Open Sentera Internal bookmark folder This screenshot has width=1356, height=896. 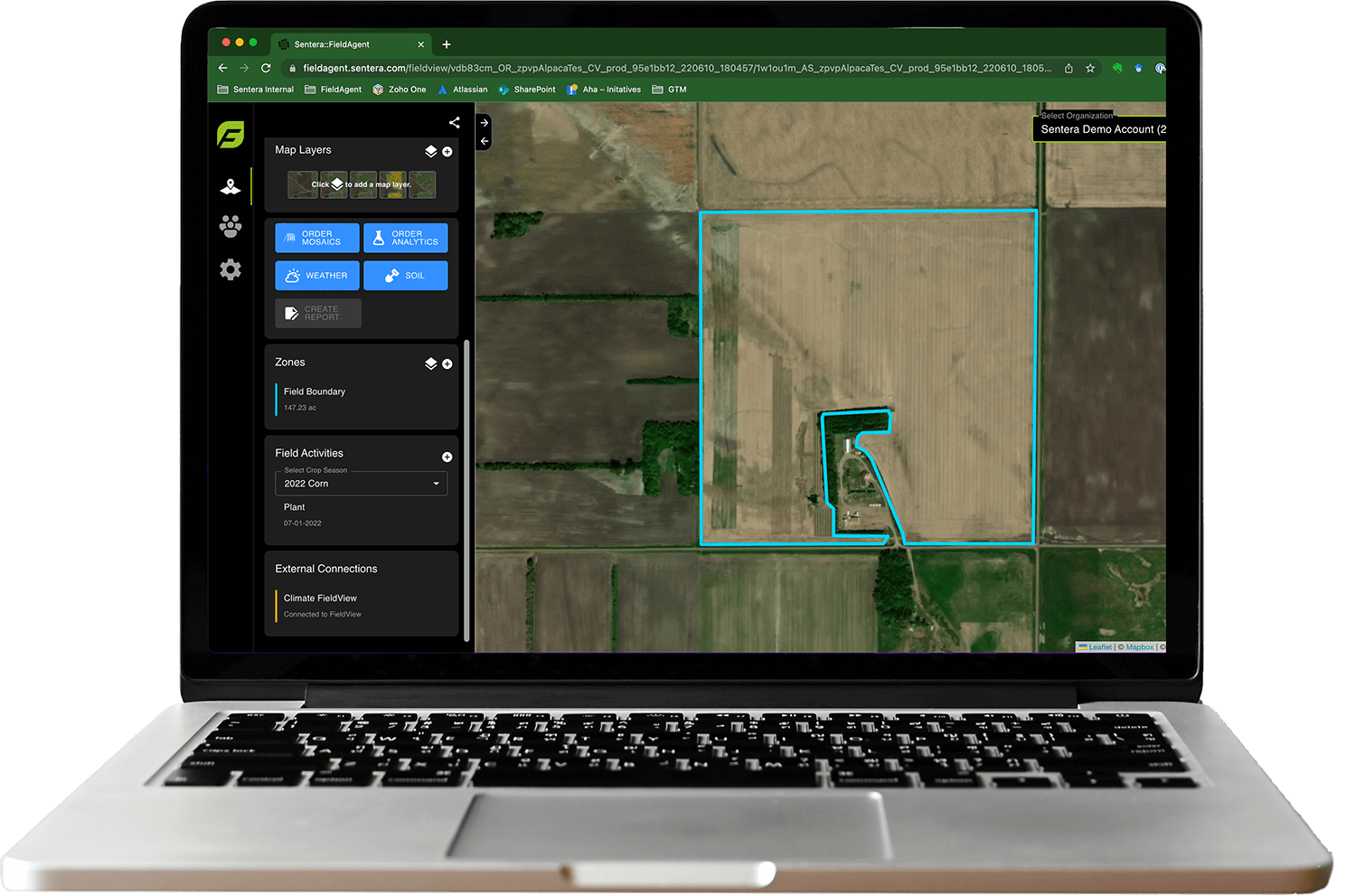(x=256, y=90)
